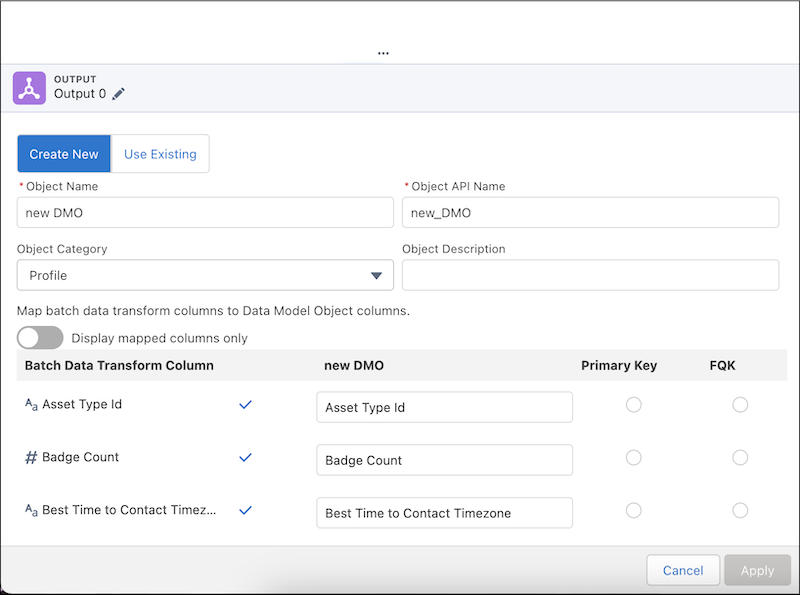This screenshot has width=800, height=595.
Task: Click the purple Output node icon
Action: click(30, 88)
